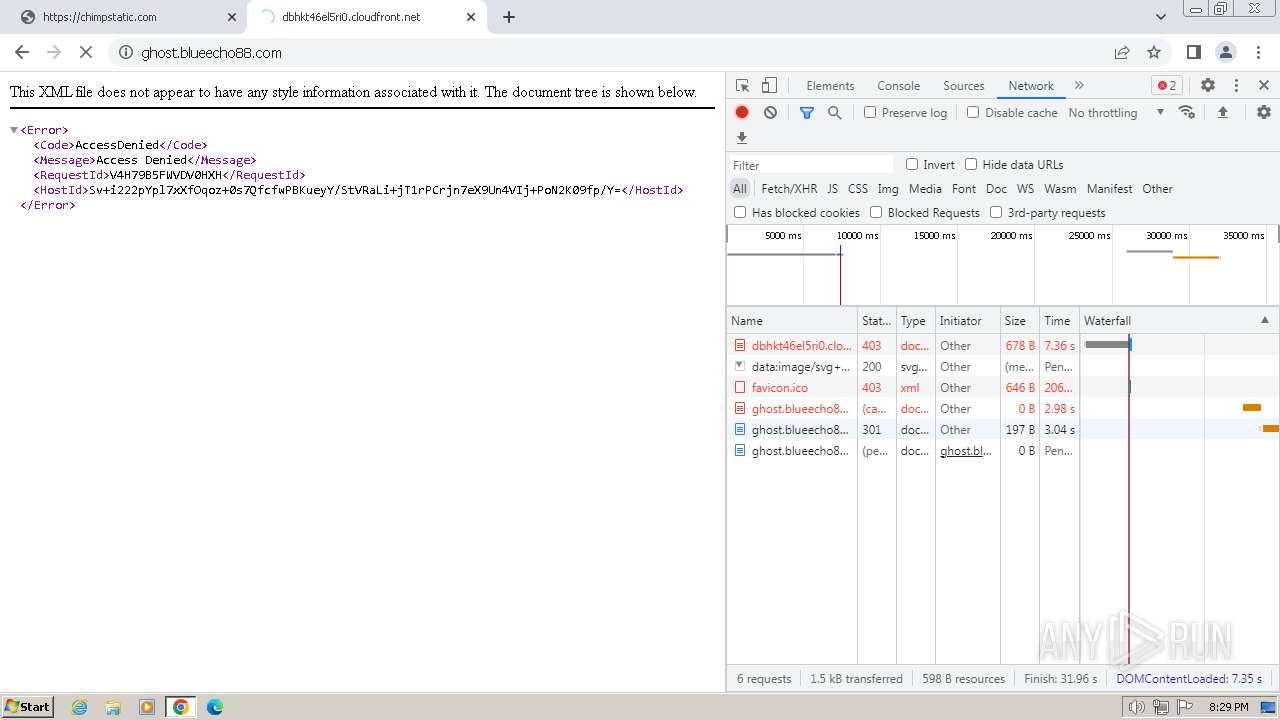Open a new browser tab
This screenshot has width=1280, height=720.
[509, 17]
